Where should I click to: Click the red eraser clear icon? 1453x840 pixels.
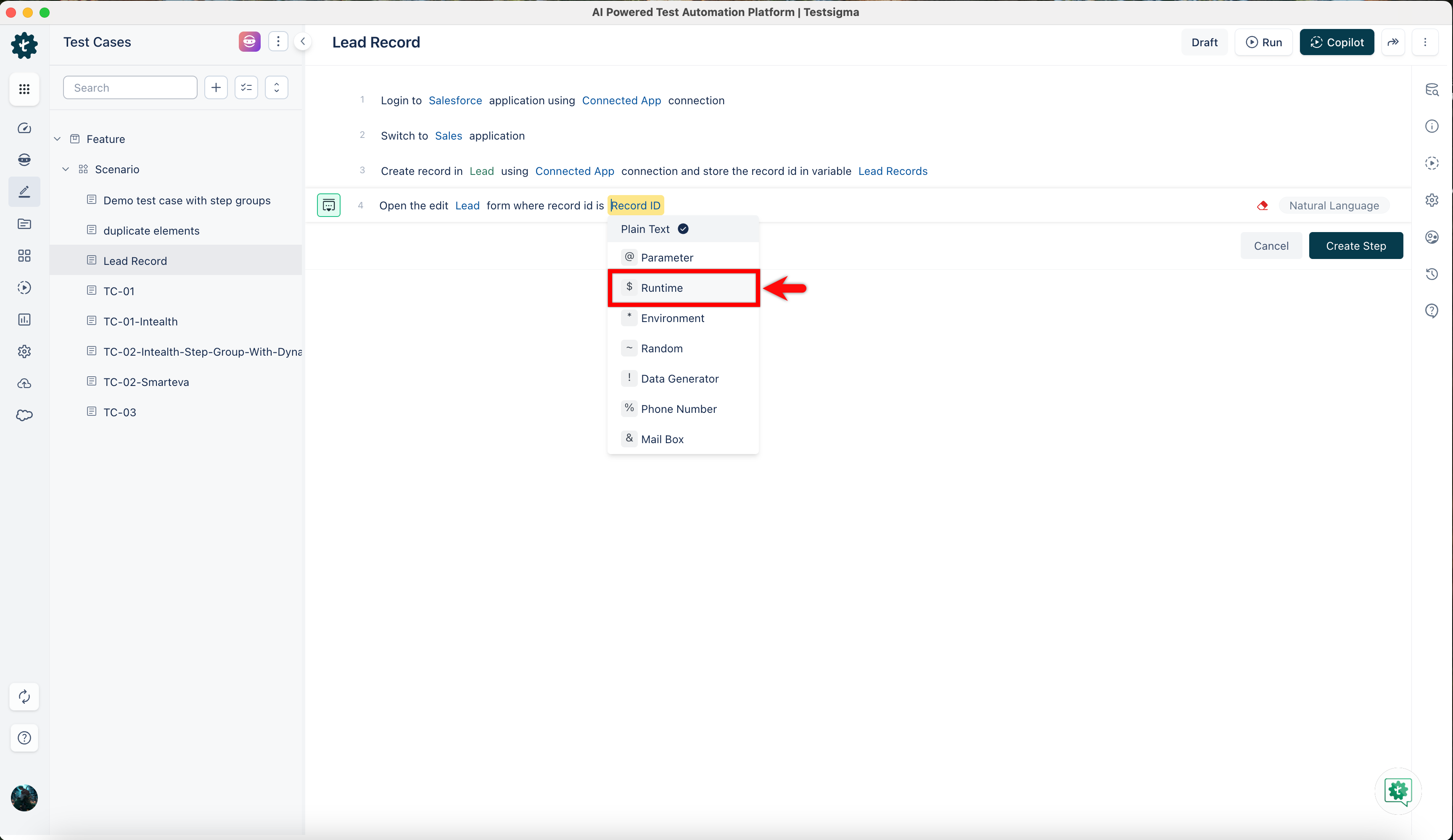pos(1263,206)
